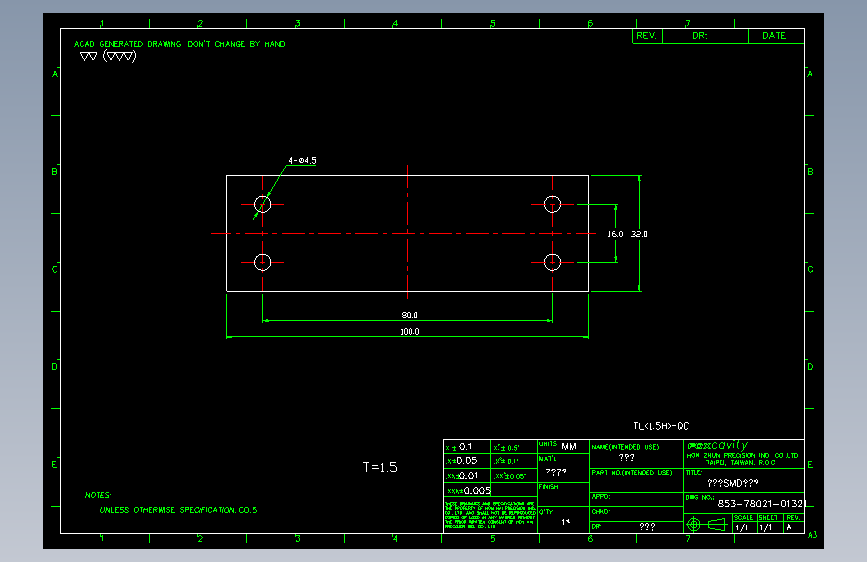The image size is (867, 562).
Task: Click the SHEET 1/1 cell
Action: (x=769, y=523)
